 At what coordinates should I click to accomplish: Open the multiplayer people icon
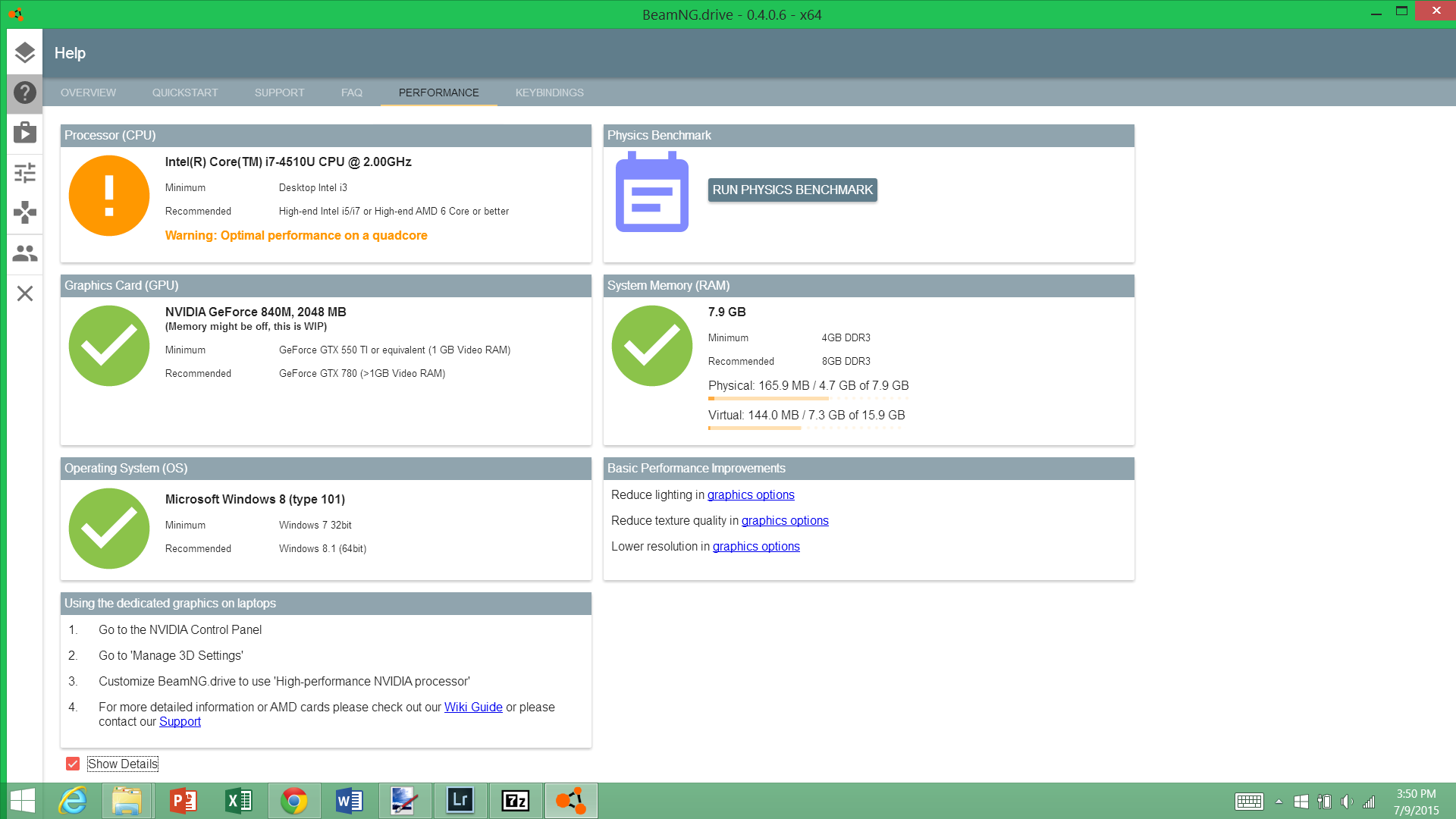(25, 253)
